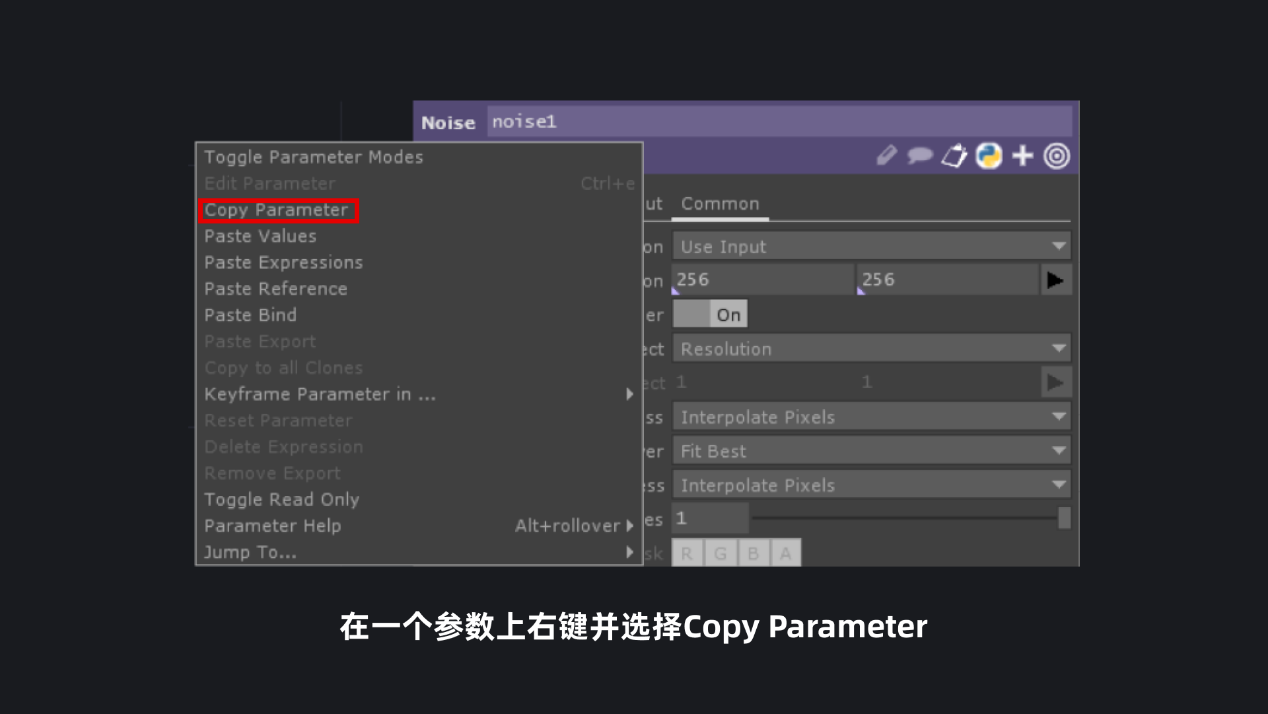The height and width of the screenshot is (714, 1268).
Task: Click the Noise node title label
Action: 448,121
